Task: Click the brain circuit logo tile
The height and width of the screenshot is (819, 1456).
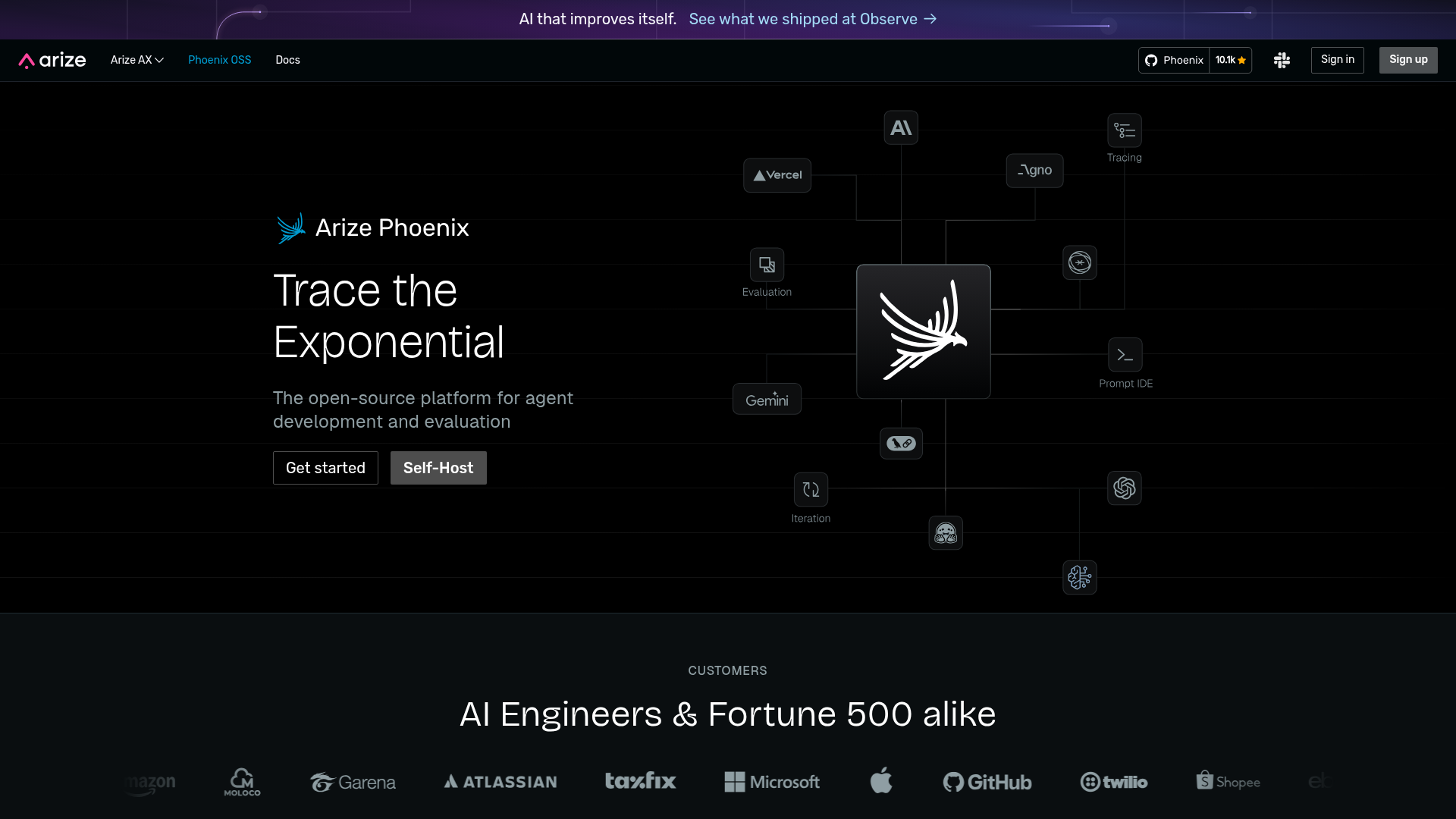Action: (1079, 577)
